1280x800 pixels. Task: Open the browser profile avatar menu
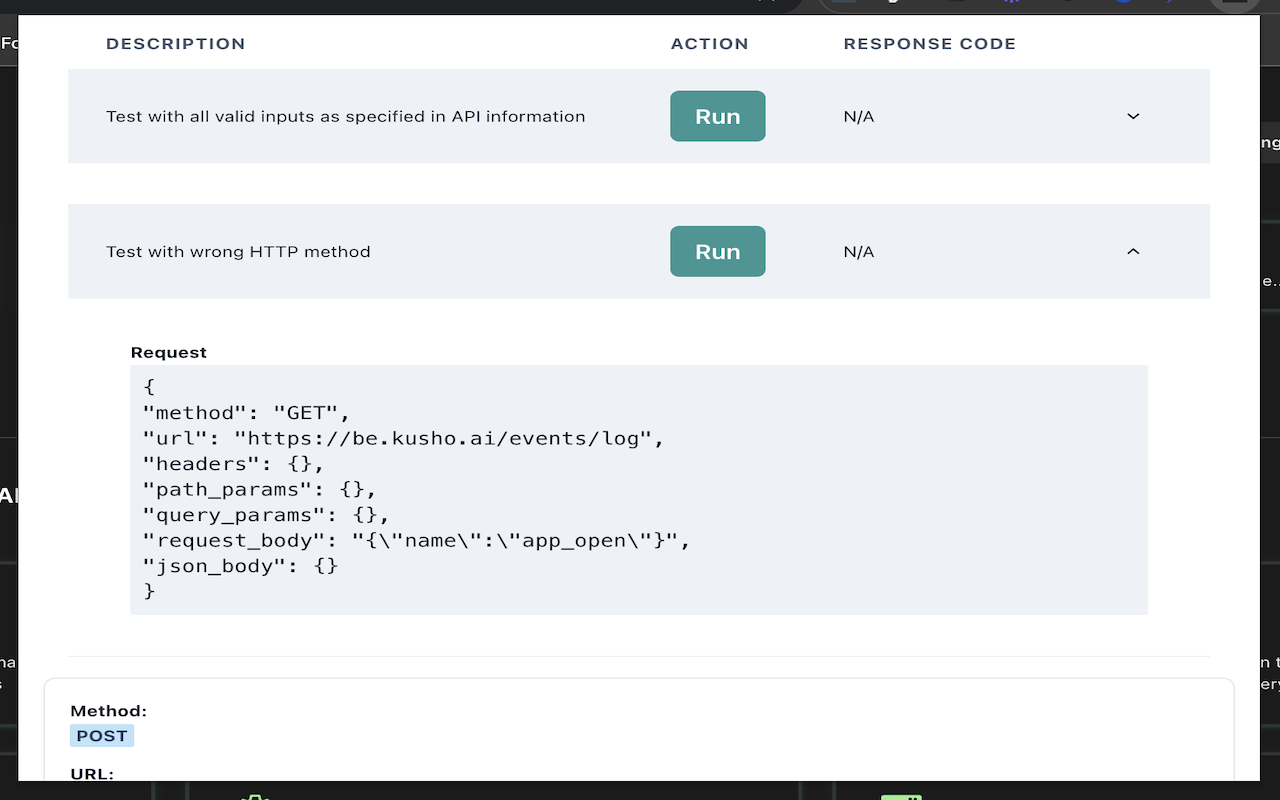click(1235, 5)
